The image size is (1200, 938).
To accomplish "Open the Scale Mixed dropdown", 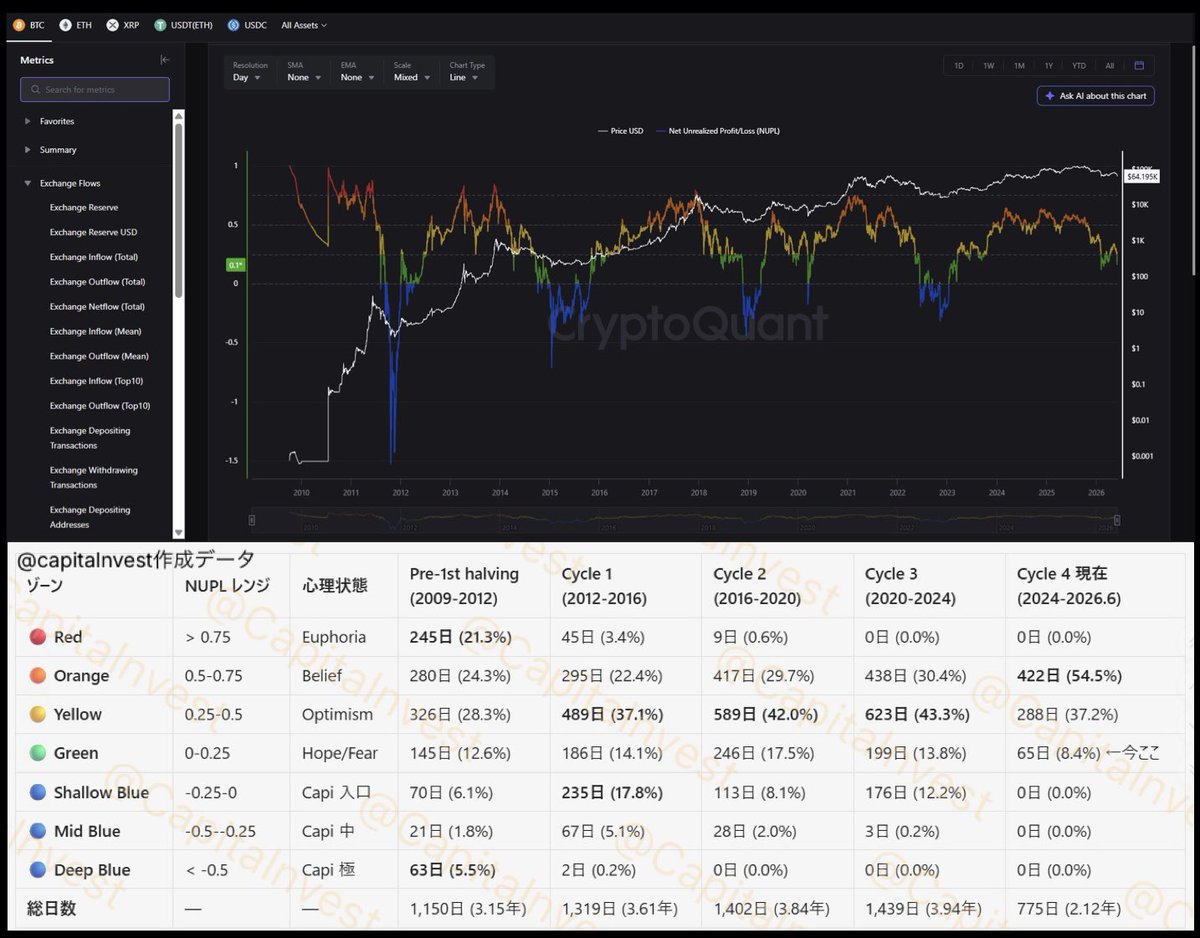I will [x=412, y=72].
